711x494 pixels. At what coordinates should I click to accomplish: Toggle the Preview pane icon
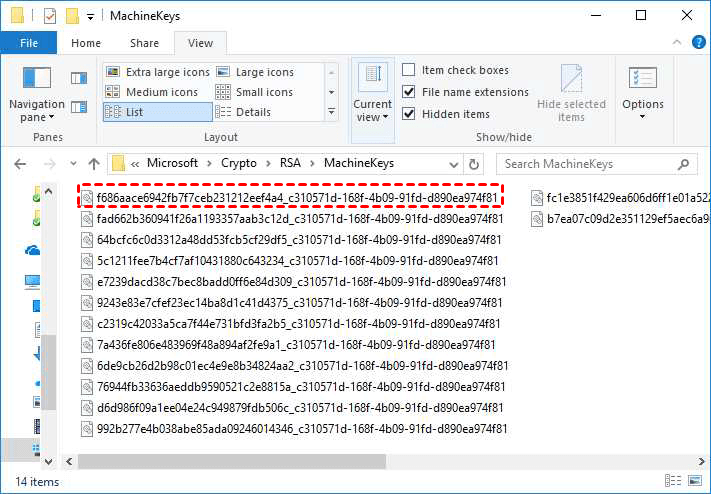click(x=79, y=78)
